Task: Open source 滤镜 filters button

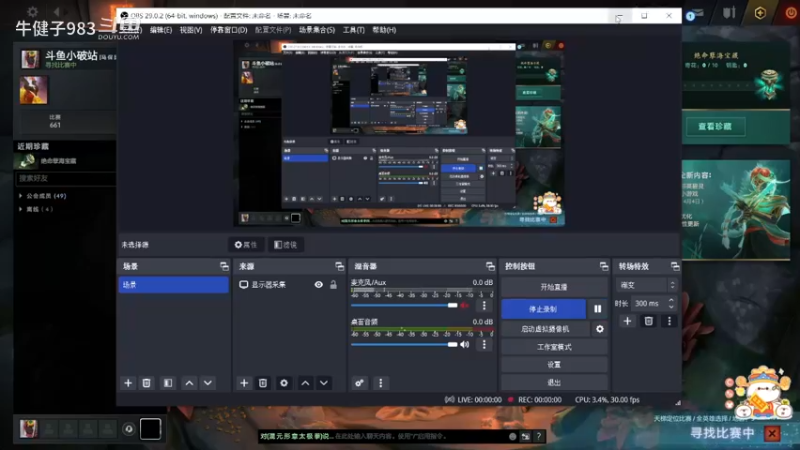Action: 286,245
